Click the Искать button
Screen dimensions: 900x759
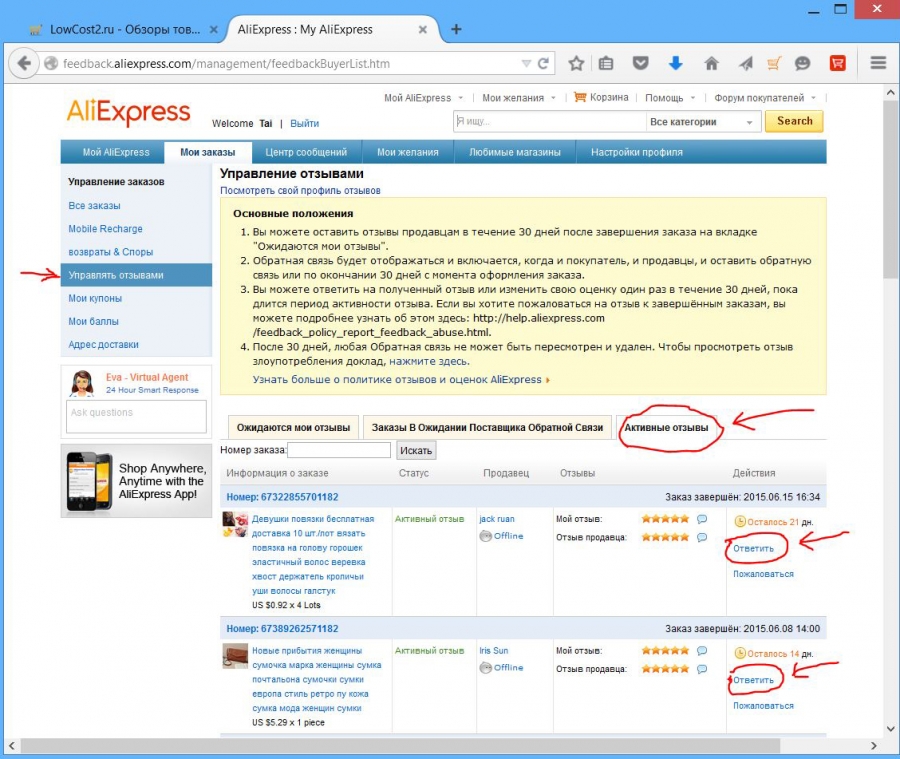(416, 451)
